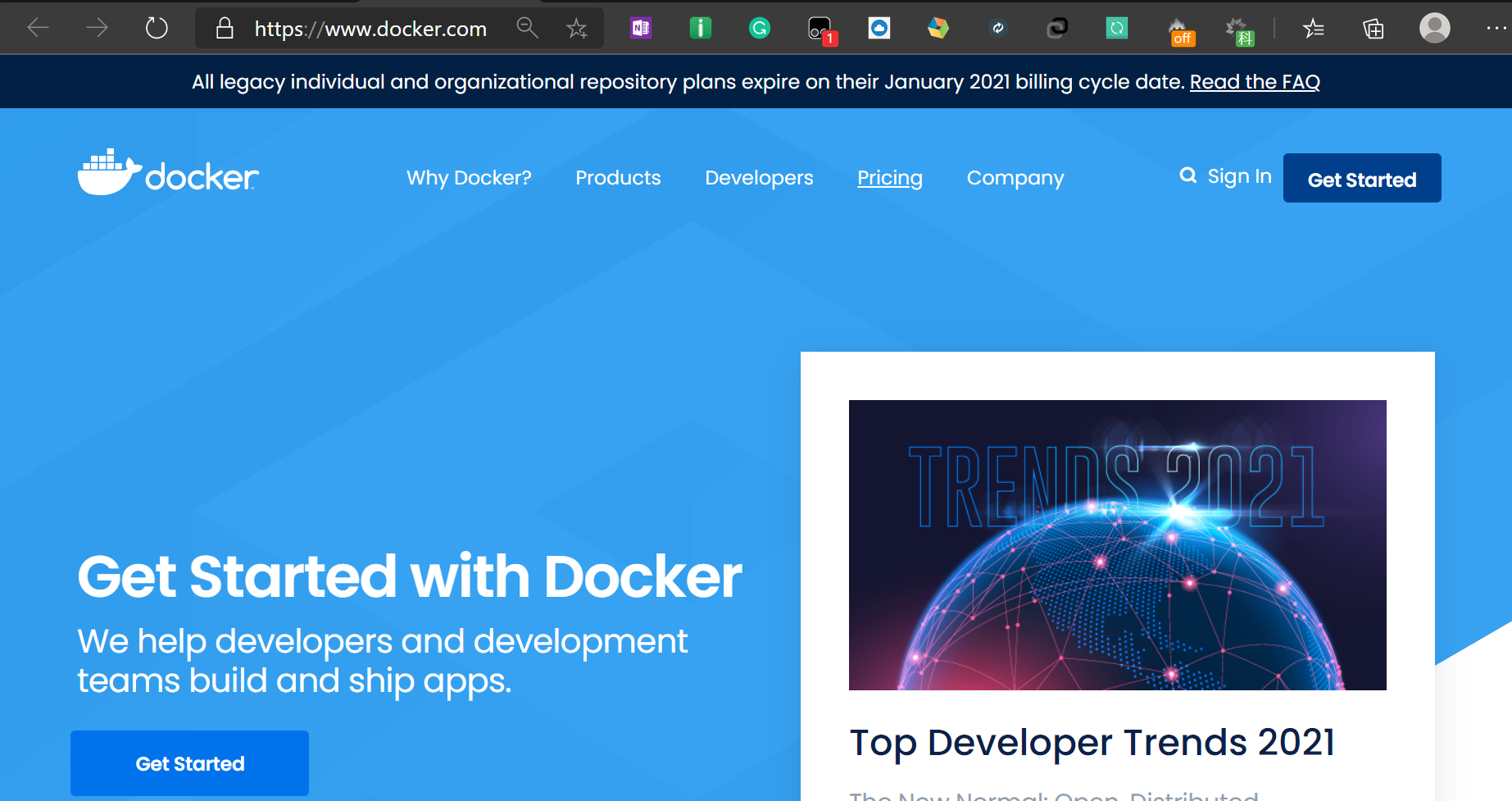
Task: Open the site search magnifier icon
Action: [1187, 175]
